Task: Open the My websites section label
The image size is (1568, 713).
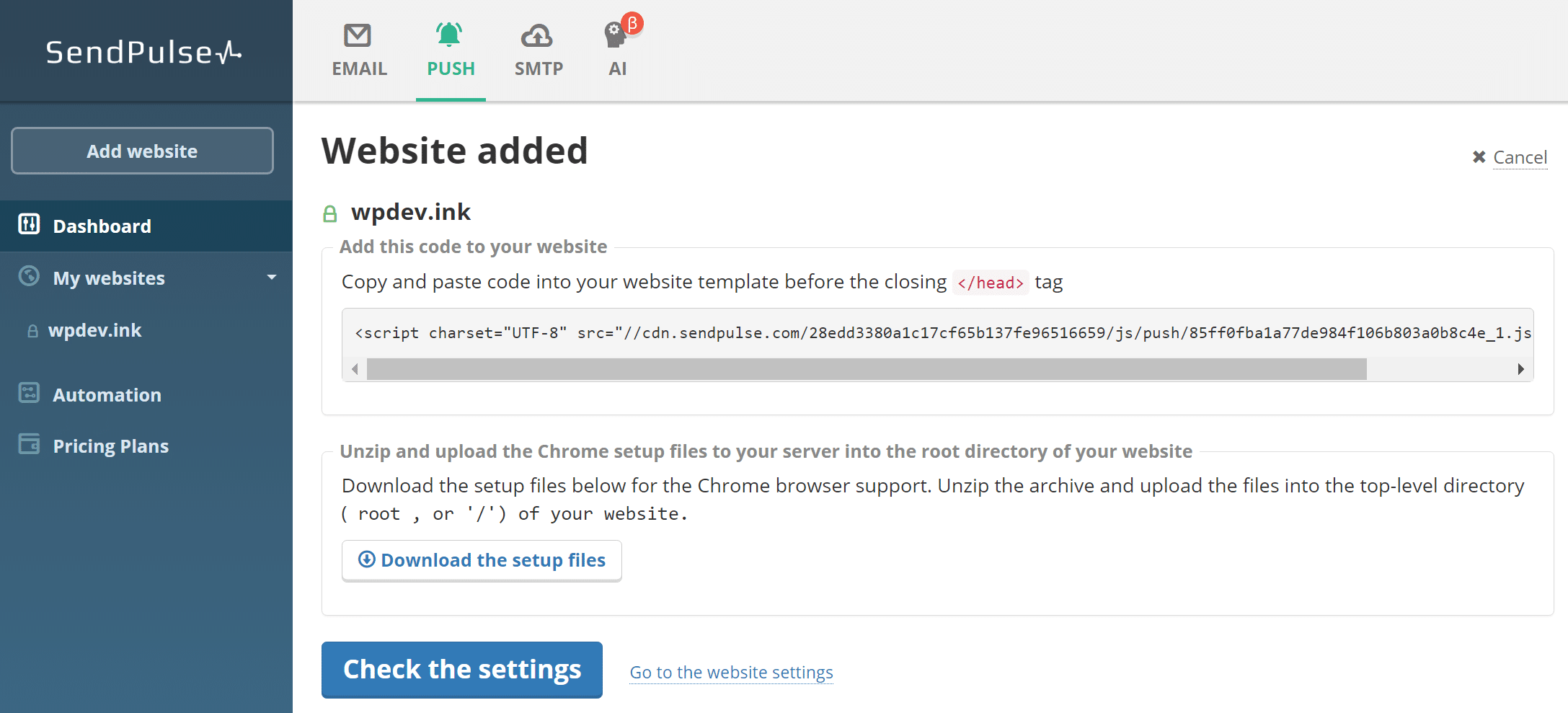Action: [x=109, y=278]
